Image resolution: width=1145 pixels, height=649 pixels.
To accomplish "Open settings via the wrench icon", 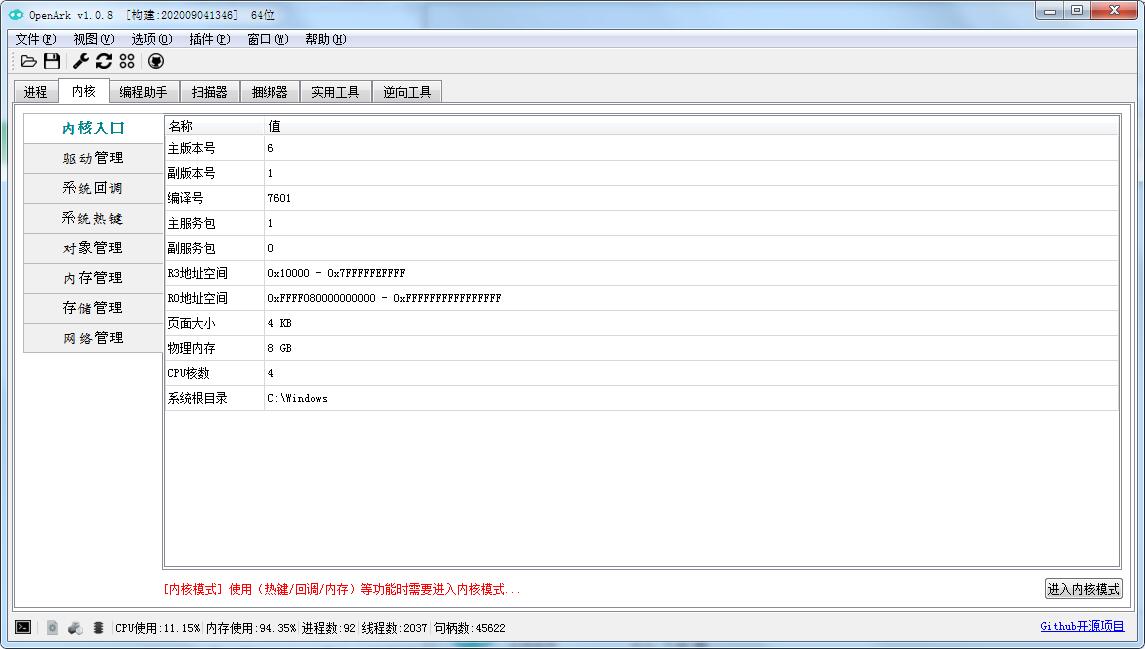I will 81,62.
